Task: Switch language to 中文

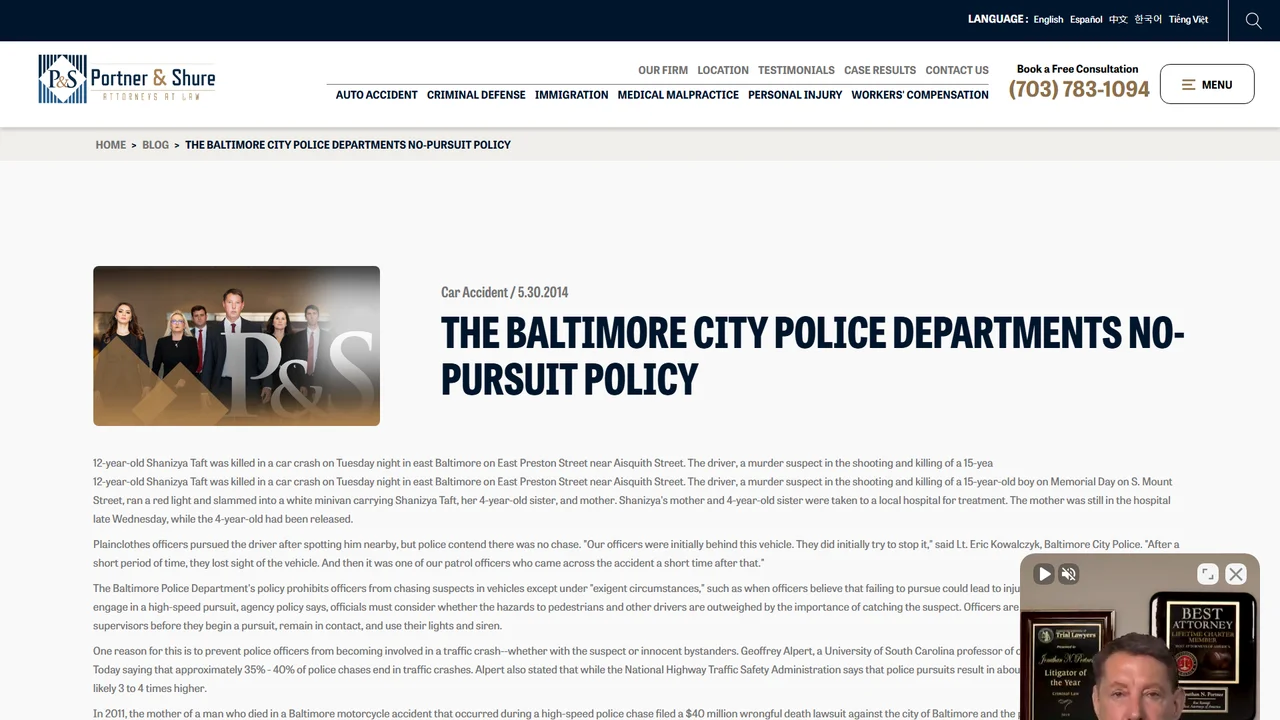Action: [1118, 19]
